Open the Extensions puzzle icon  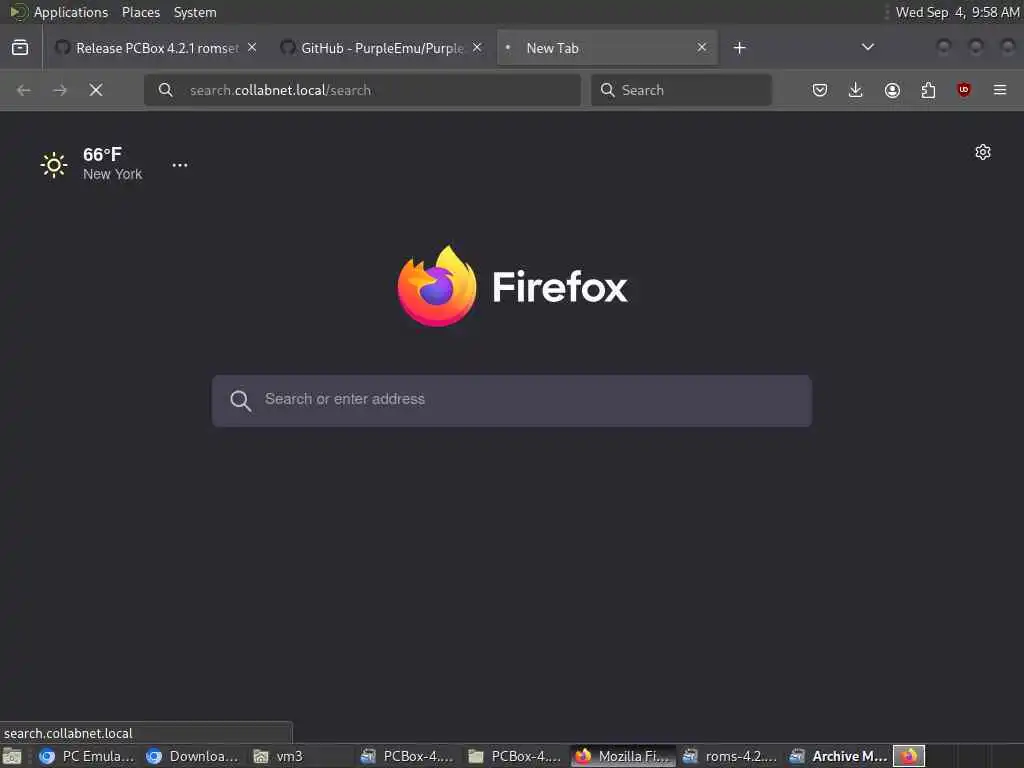click(928, 90)
